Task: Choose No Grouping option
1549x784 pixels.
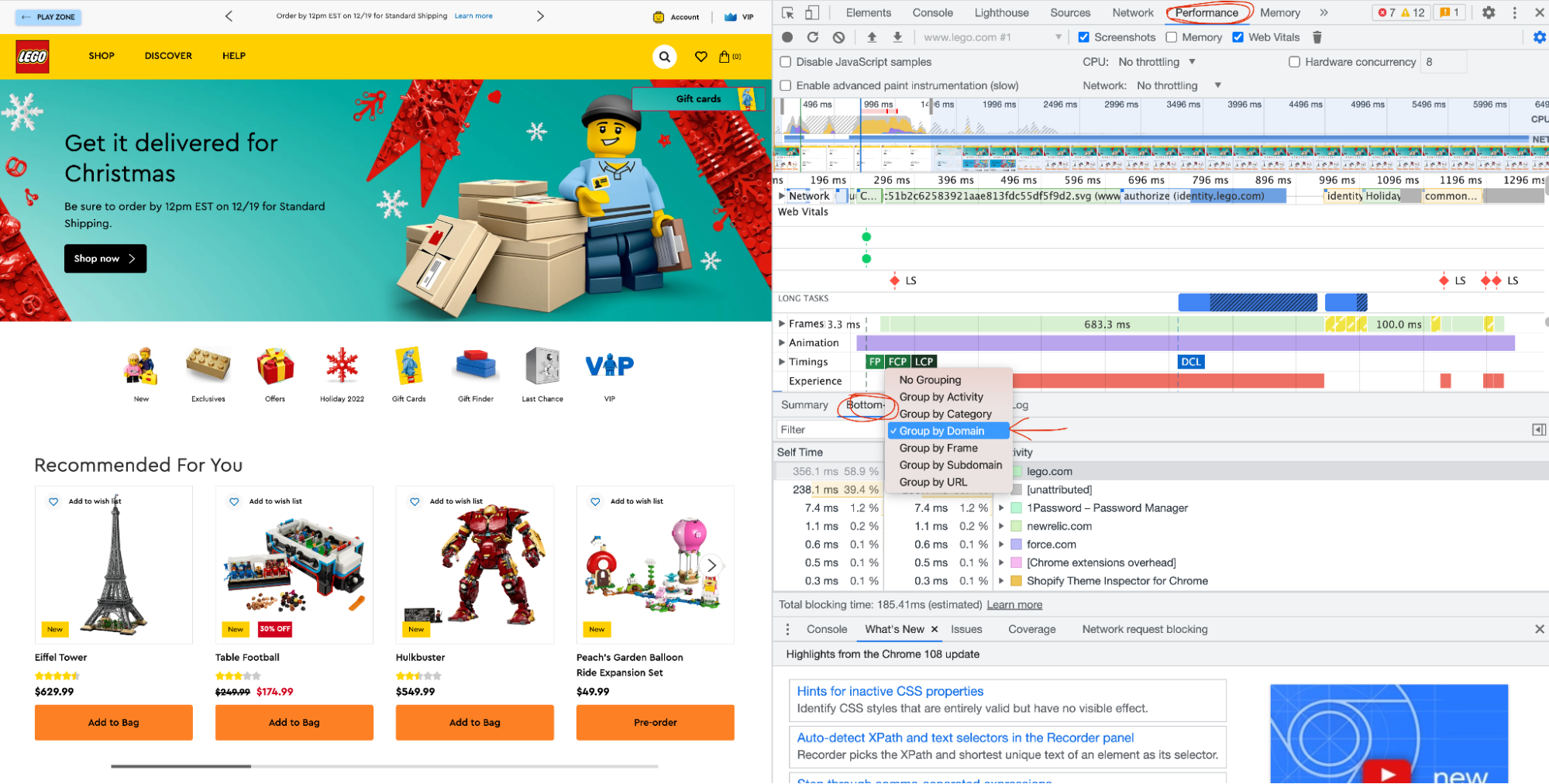Action: pos(949,380)
